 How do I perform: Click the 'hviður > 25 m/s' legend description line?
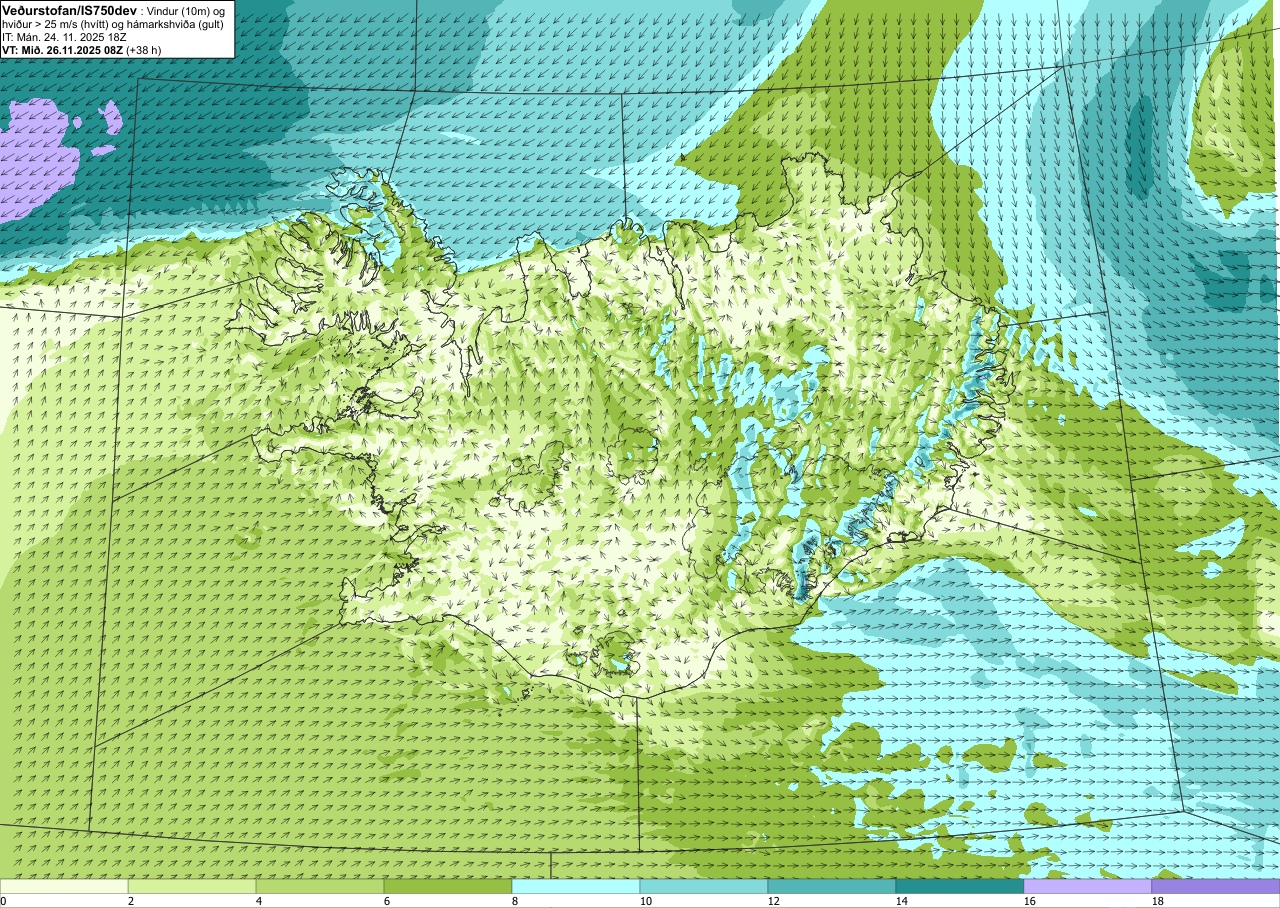pyautogui.click(x=112, y=24)
